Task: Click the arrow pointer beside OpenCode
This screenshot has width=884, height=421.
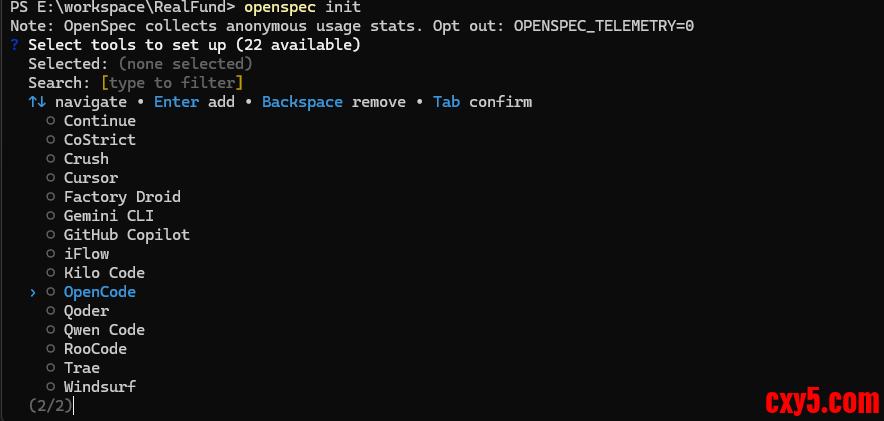Action: tap(33, 292)
